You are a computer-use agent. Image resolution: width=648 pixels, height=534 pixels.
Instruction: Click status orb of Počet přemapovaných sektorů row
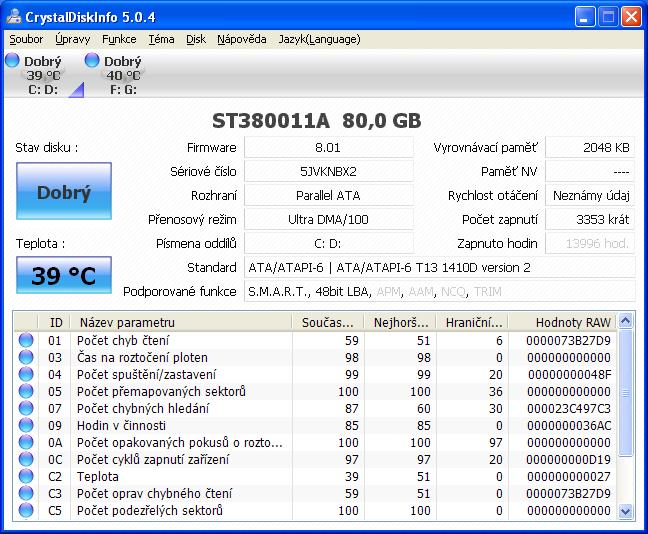26,391
